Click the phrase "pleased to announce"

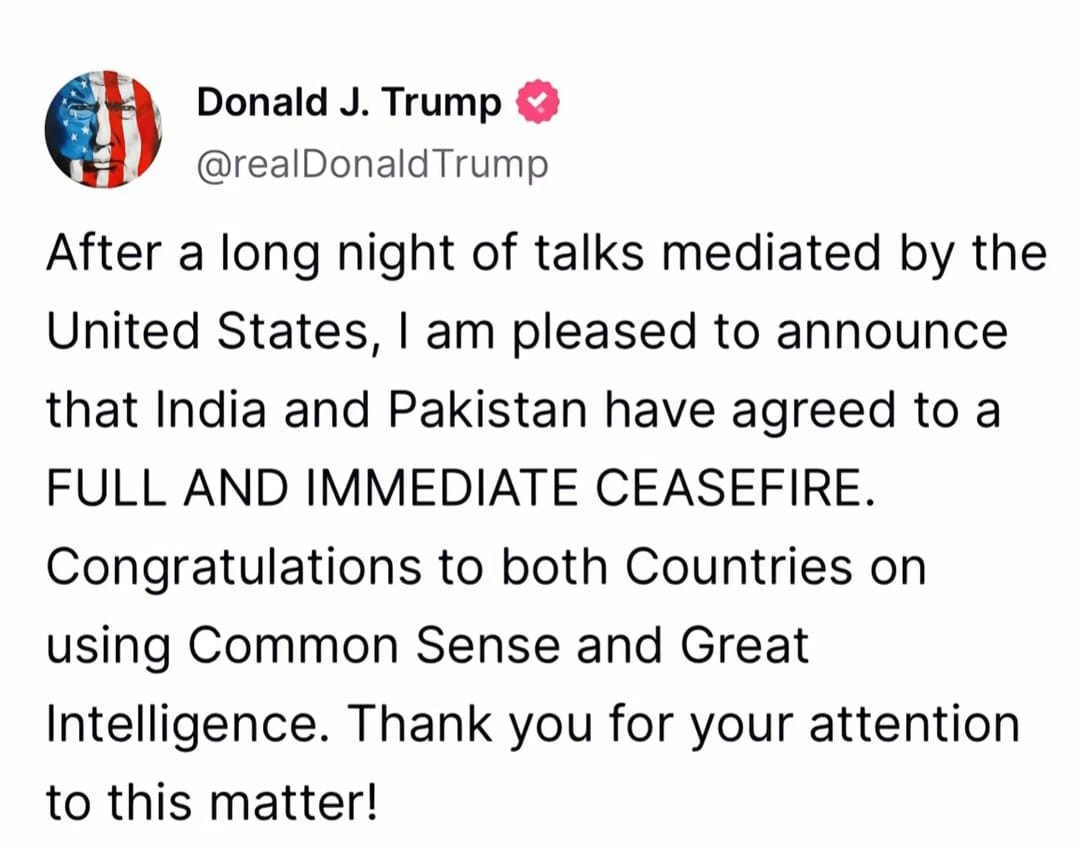pyautogui.click(x=760, y=333)
